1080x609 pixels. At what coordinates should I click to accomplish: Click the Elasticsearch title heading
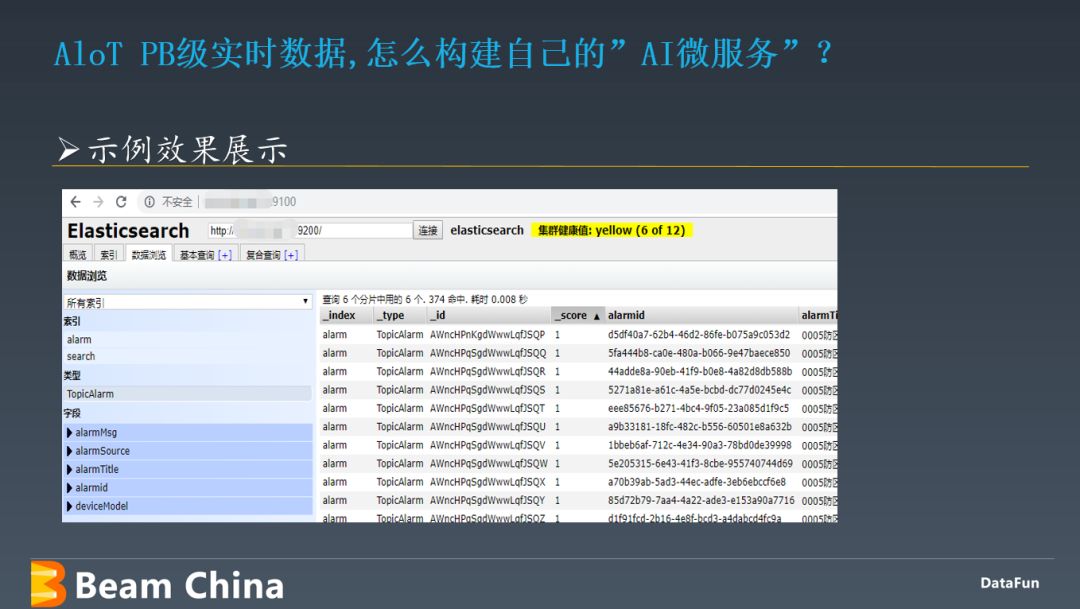[x=128, y=230]
